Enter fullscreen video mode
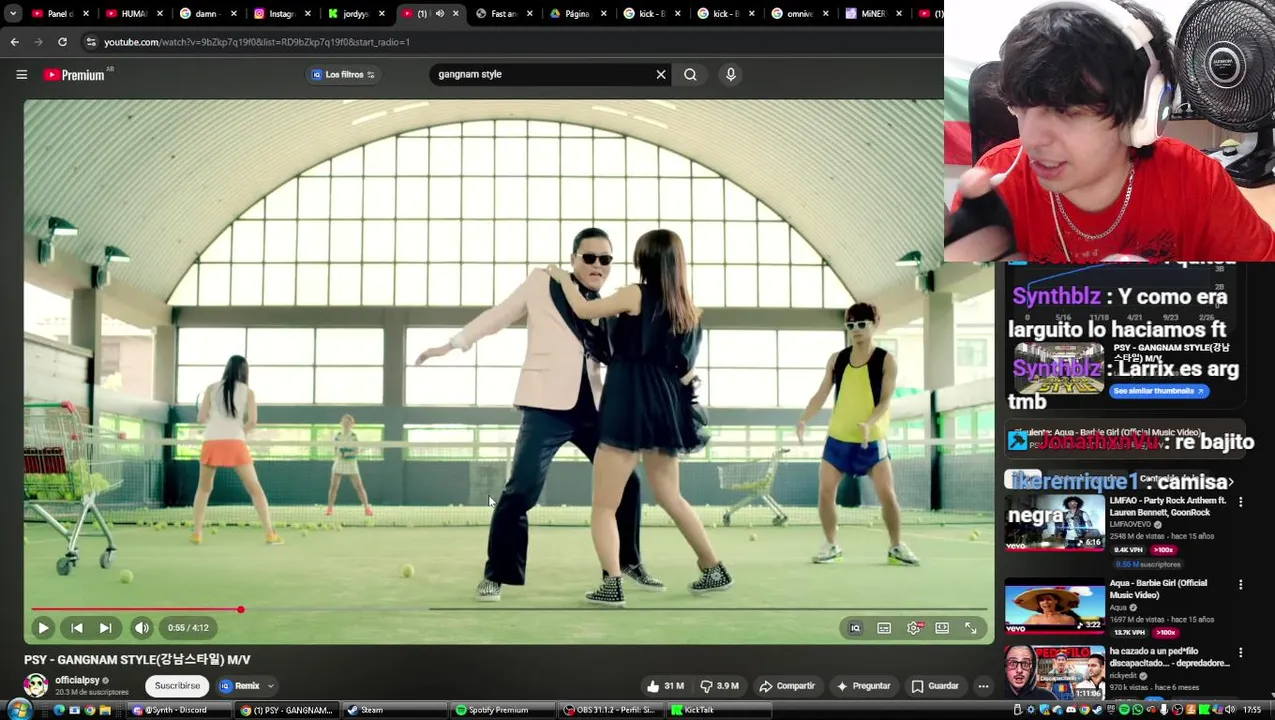Viewport: 1275px width, 720px height. tap(971, 628)
